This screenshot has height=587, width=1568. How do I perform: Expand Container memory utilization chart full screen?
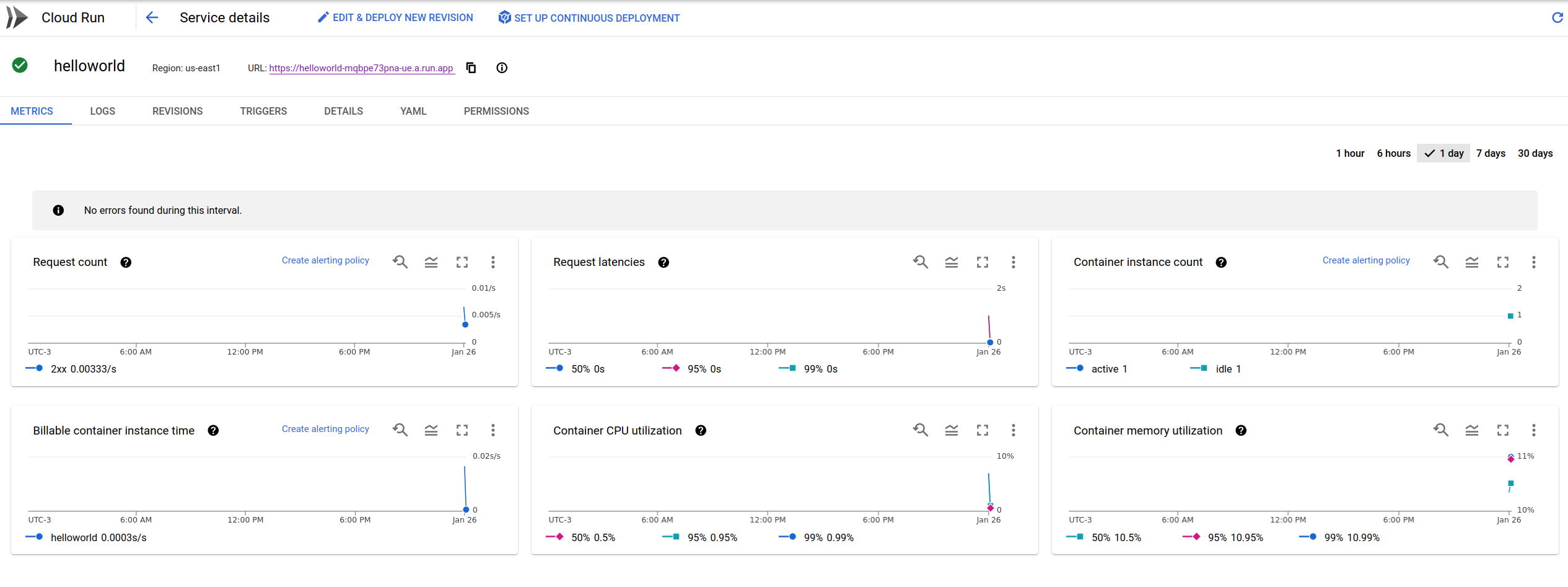tap(1503, 430)
